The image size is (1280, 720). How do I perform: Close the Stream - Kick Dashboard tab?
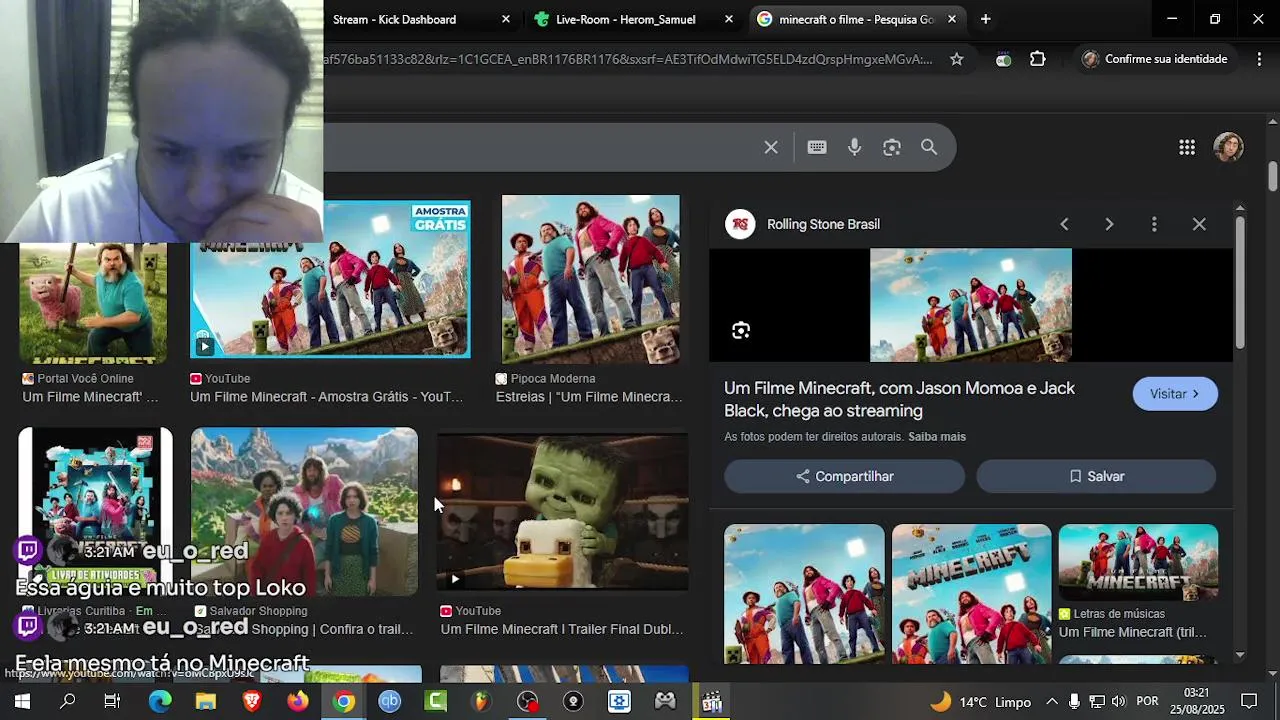(506, 19)
